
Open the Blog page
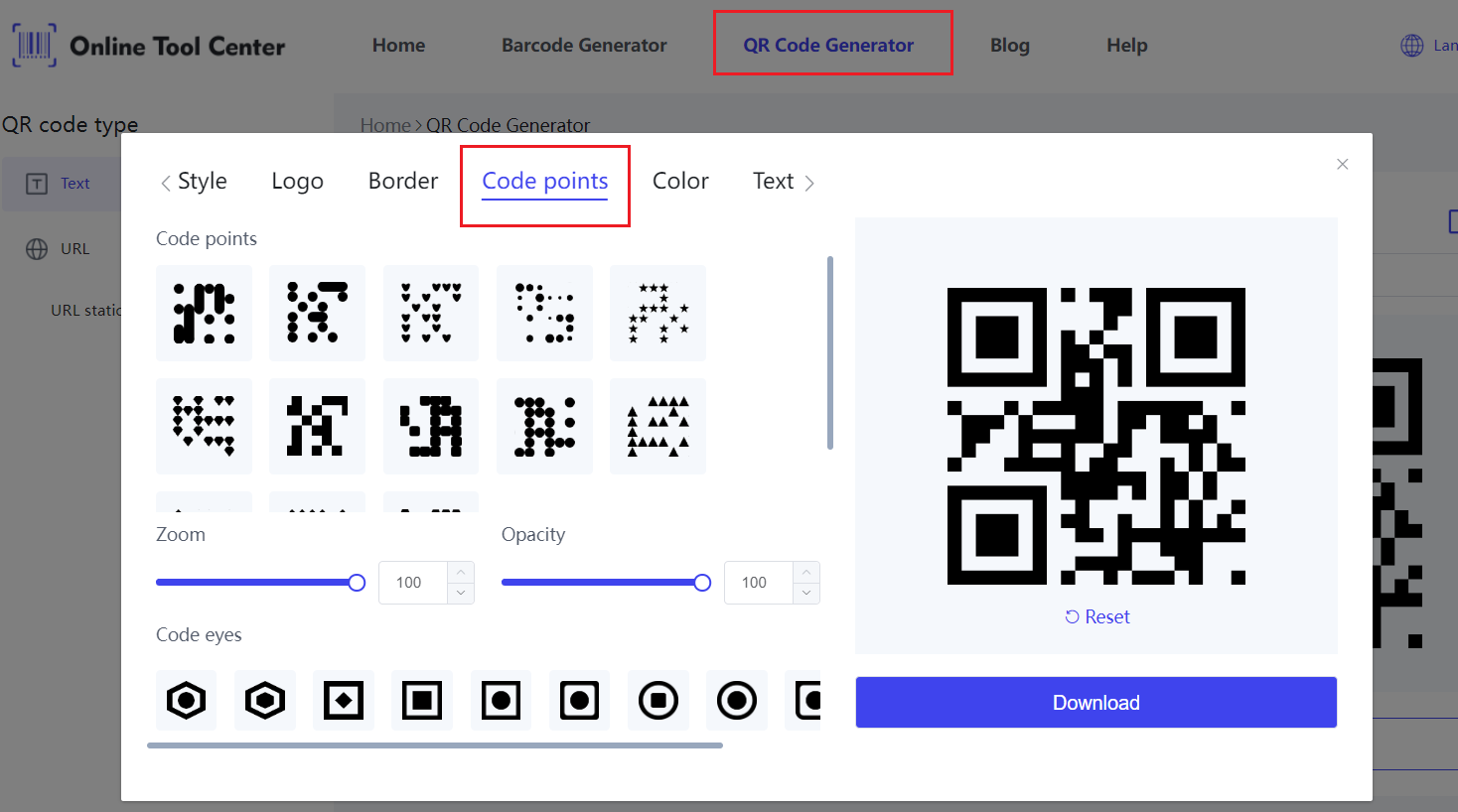[1010, 46]
